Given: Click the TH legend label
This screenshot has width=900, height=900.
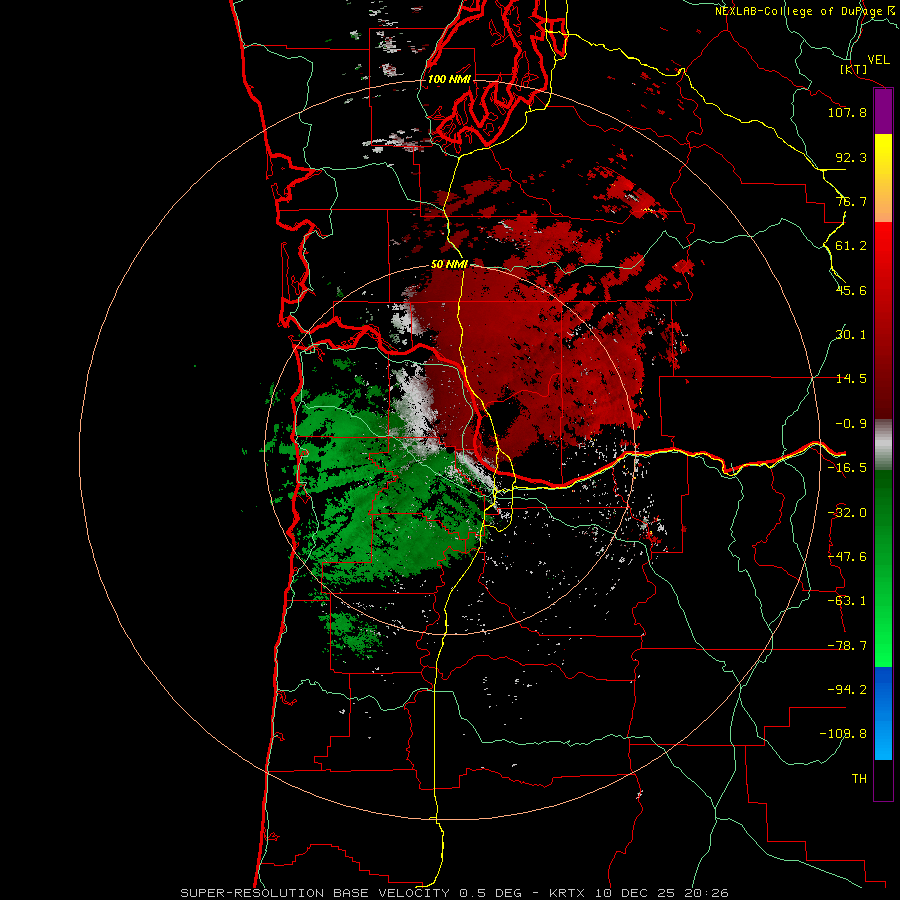Looking at the screenshot, I should pos(859,779).
